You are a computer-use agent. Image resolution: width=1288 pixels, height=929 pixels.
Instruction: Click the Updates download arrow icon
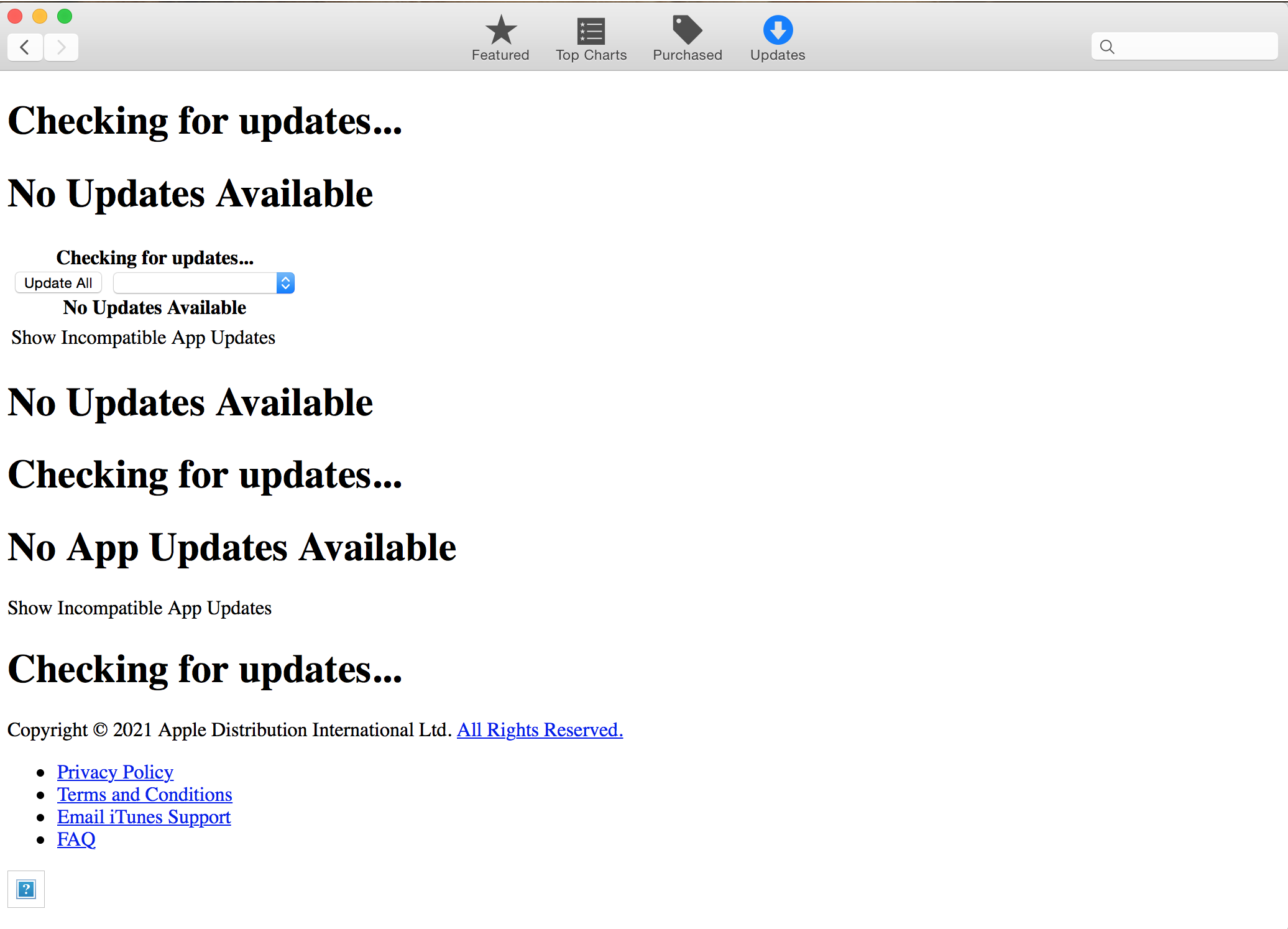(778, 30)
